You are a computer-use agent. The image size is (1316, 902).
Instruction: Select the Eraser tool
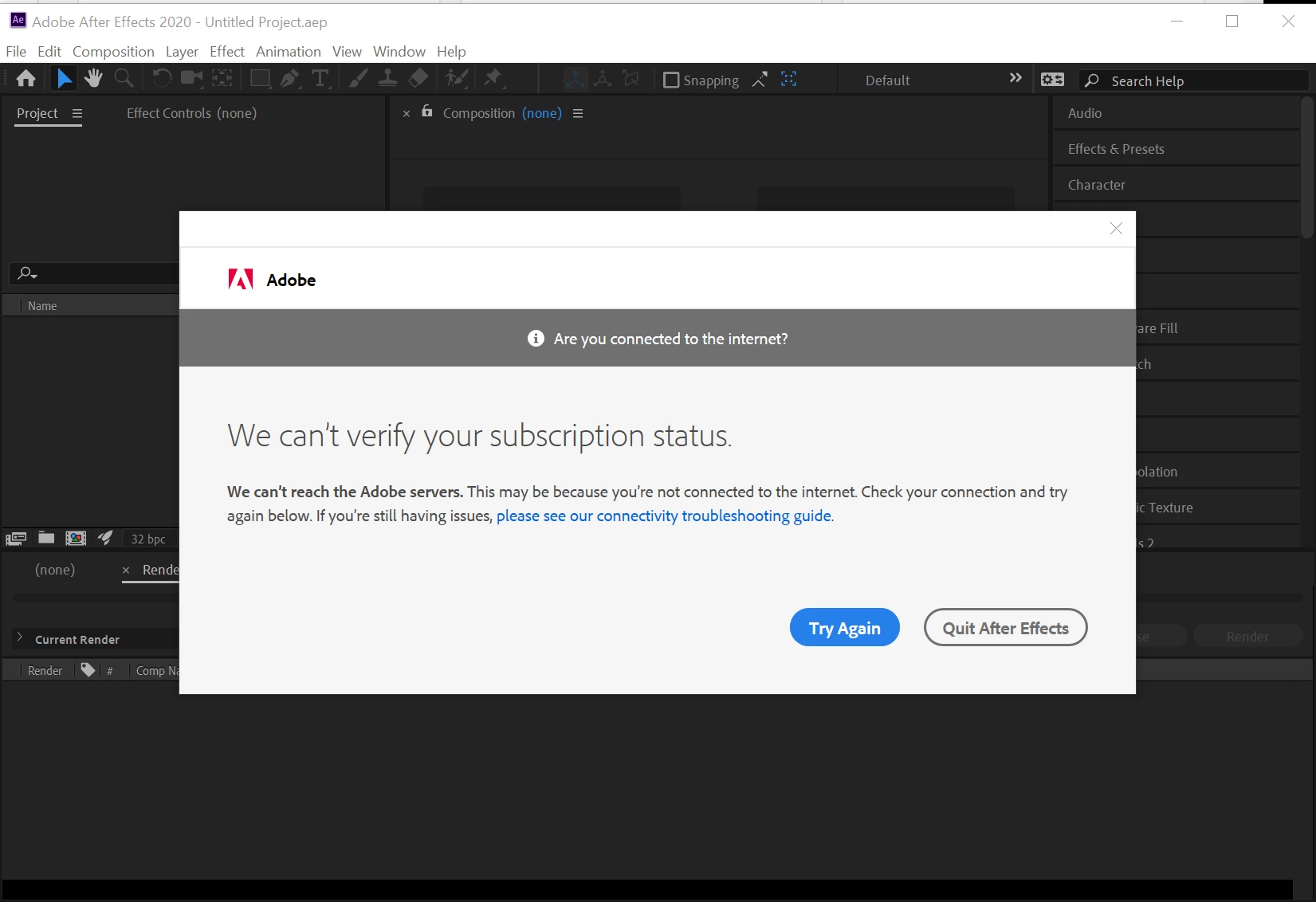[418, 78]
